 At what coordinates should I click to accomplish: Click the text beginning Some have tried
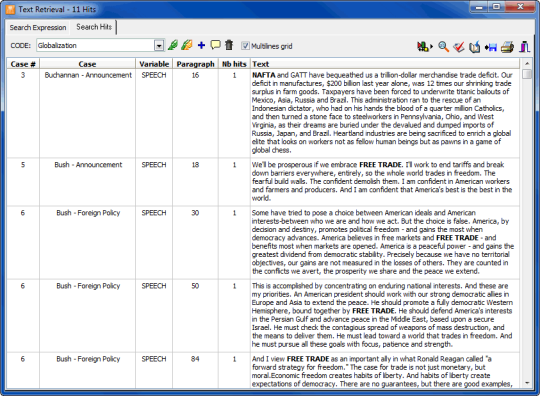(385, 242)
